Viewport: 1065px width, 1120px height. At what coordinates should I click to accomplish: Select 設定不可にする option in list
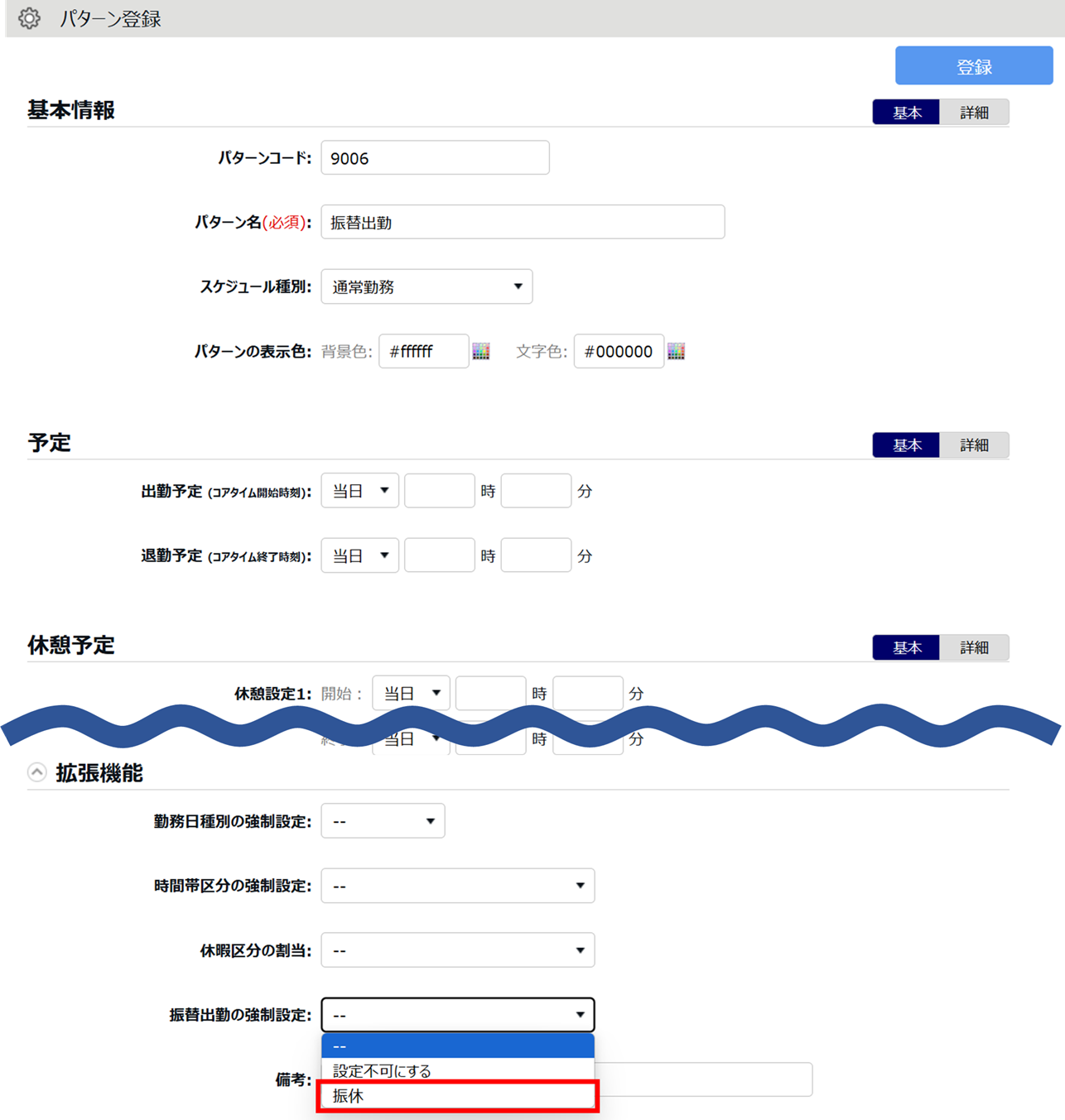pyautogui.click(x=458, y=1070)
